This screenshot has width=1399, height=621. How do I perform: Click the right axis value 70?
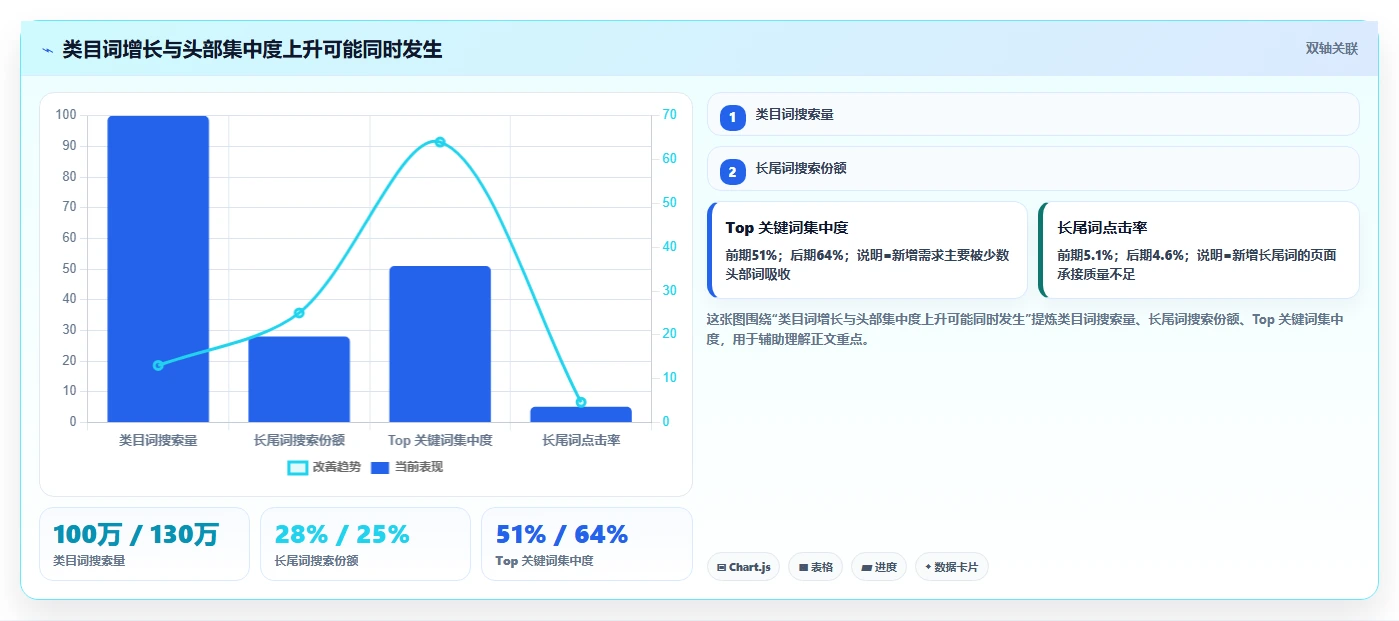pos(669,115)
